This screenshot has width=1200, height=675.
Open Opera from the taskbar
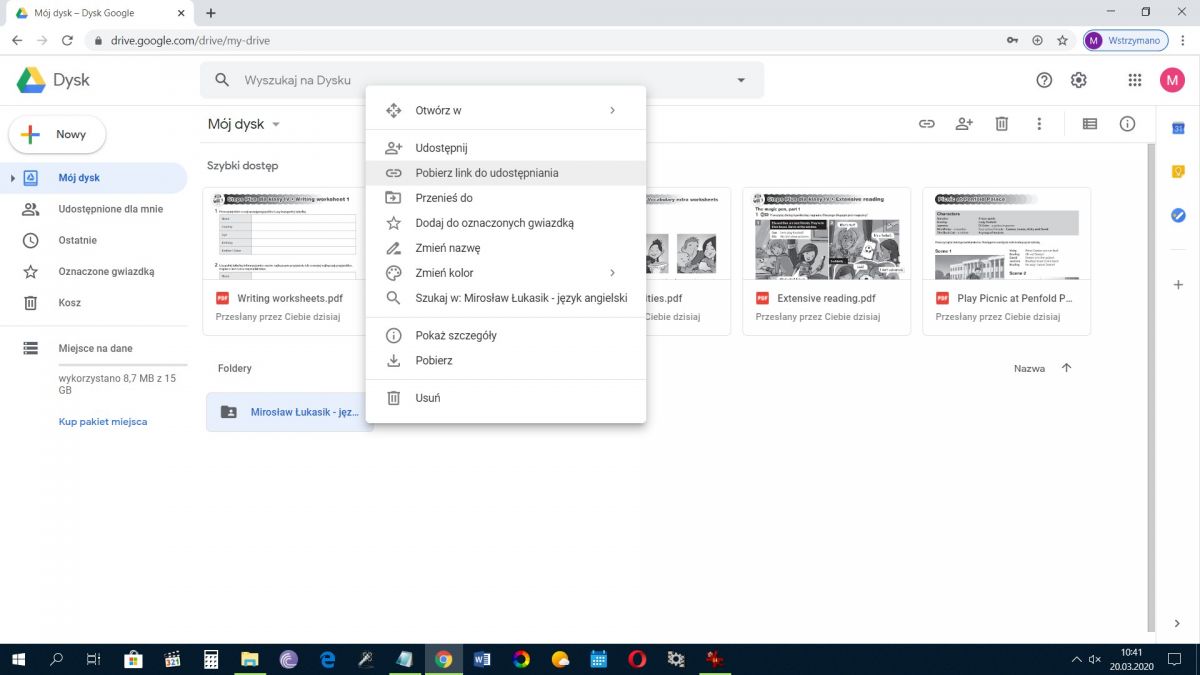click(637, 659)
